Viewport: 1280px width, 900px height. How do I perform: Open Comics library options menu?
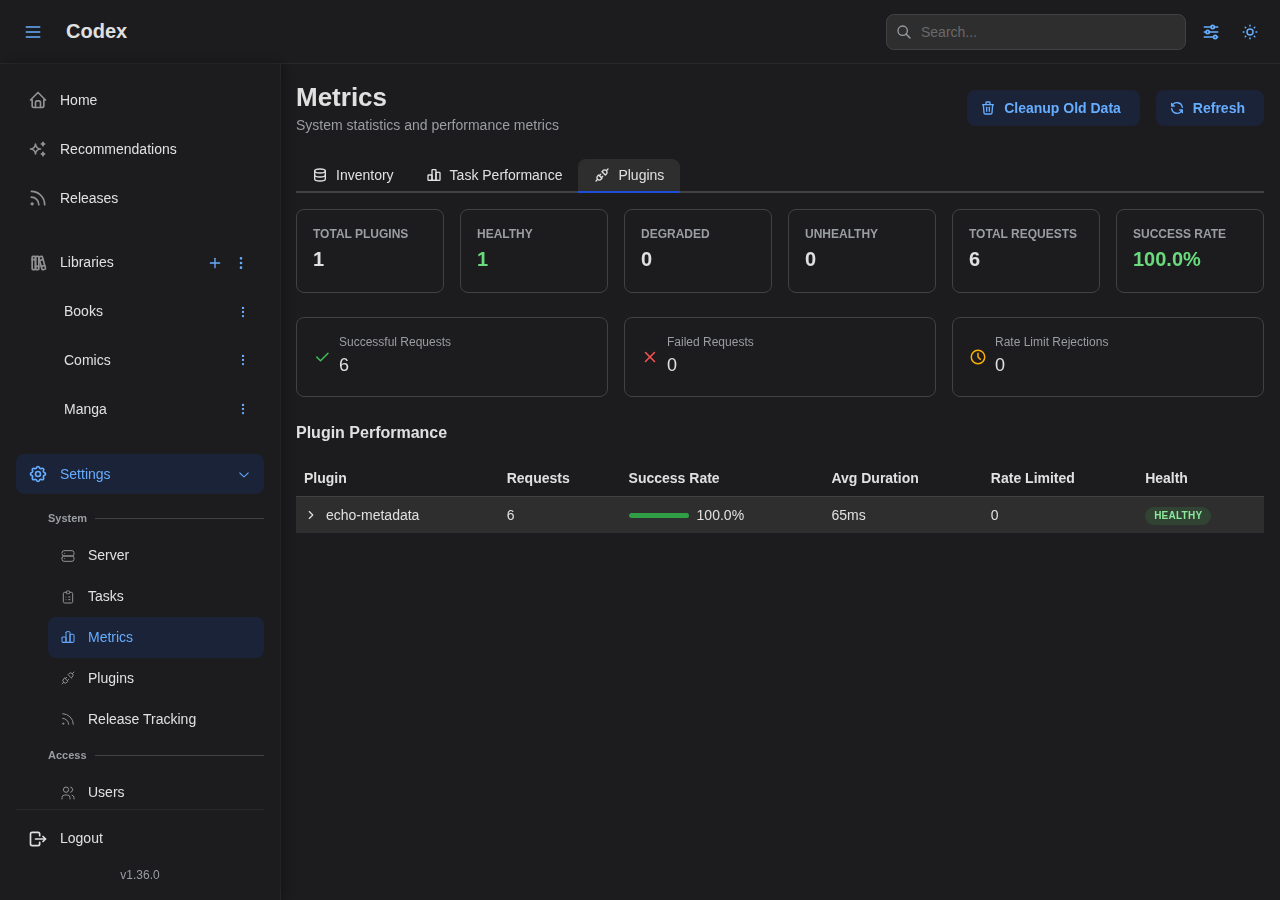coord(242,360)
